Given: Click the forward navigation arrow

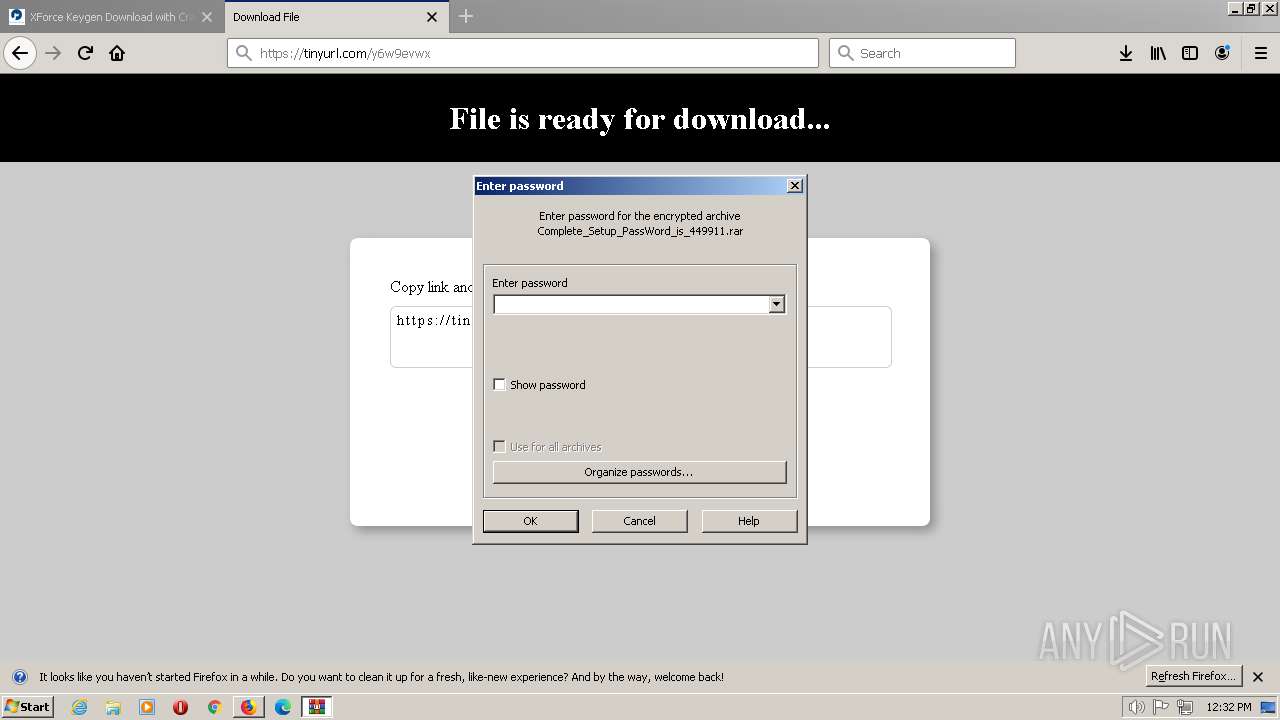Looking at the screenshot, I should (53, 53).
